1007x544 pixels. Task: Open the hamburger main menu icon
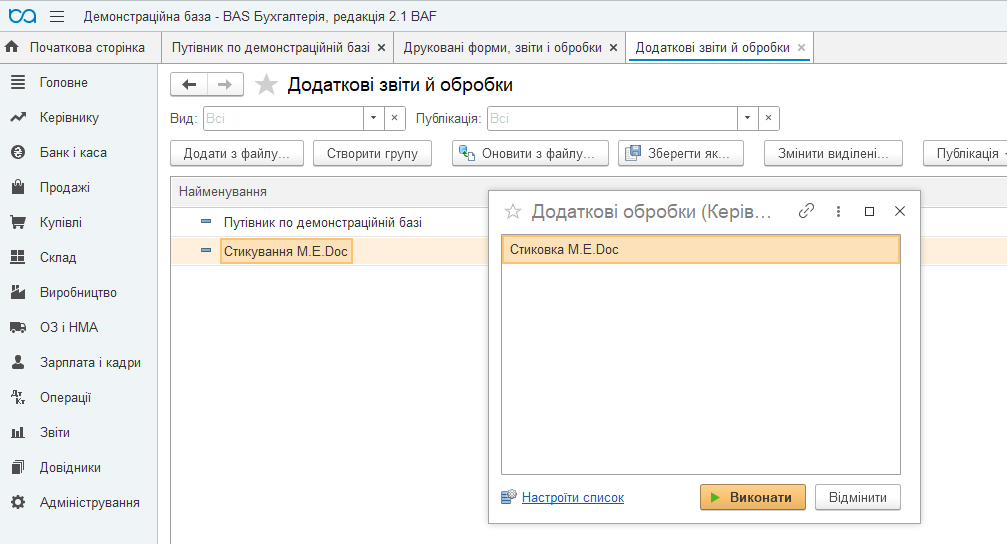[56, 17]
